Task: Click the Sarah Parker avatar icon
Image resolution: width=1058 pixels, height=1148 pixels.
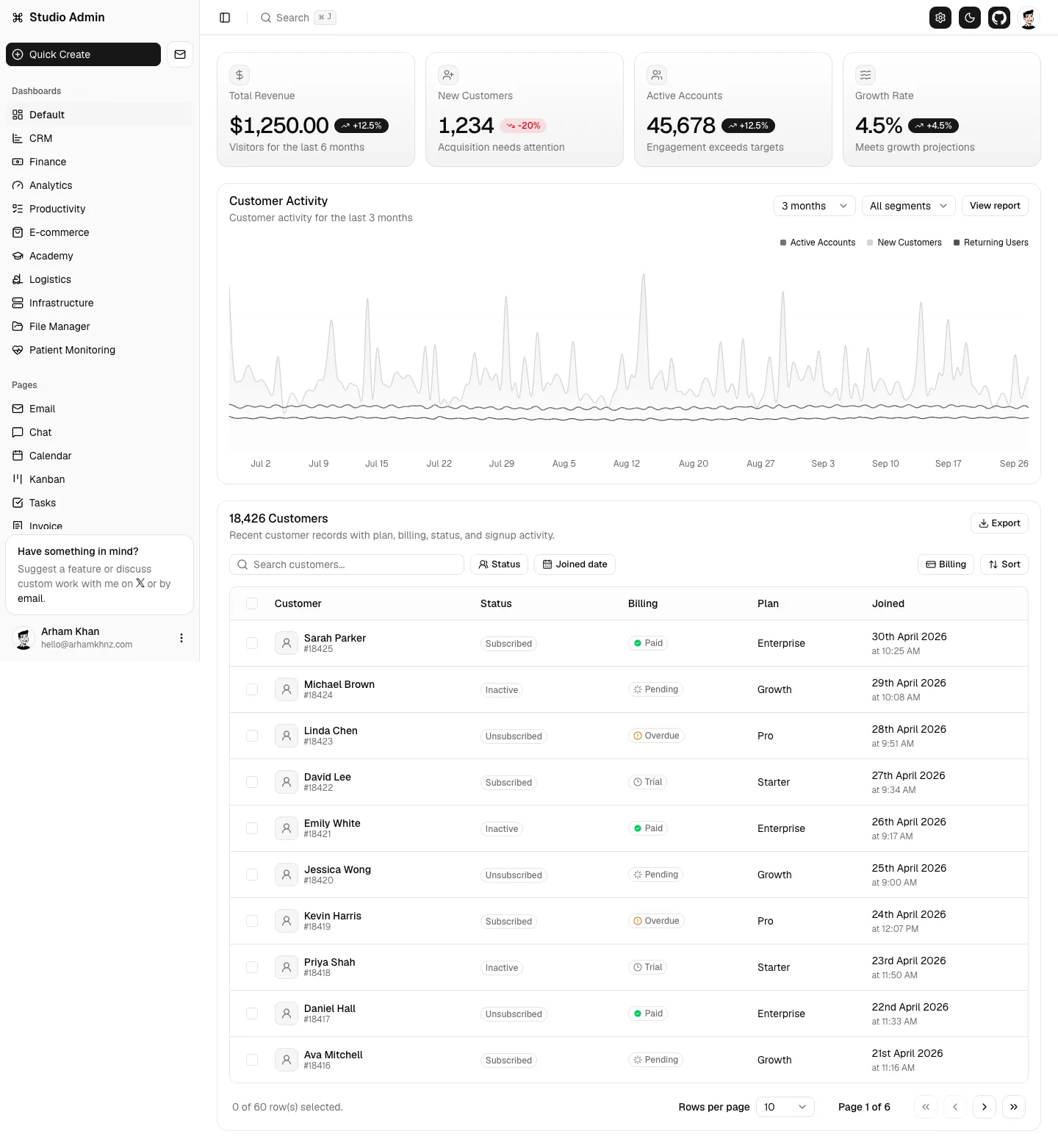Action: pos(287,643)
